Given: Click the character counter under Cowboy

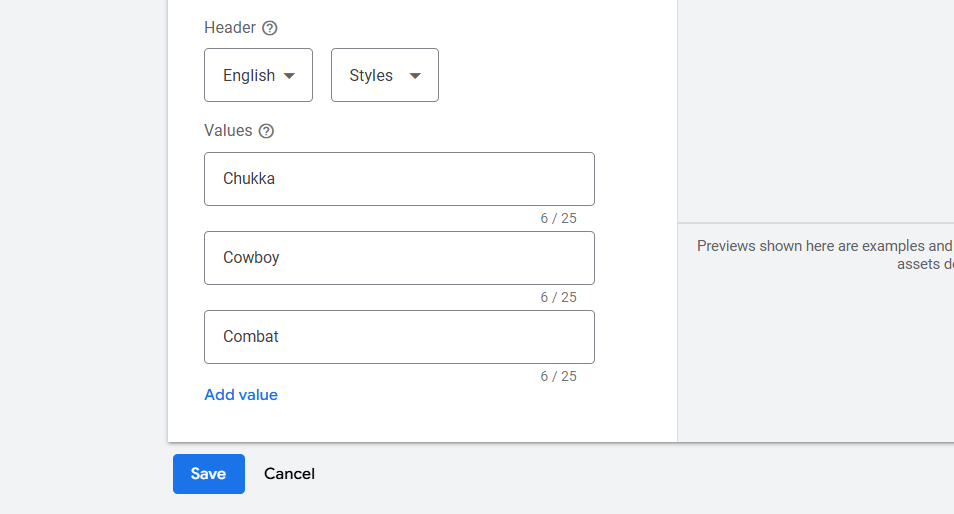Looking at the screenshot, I should click(558, 297).
